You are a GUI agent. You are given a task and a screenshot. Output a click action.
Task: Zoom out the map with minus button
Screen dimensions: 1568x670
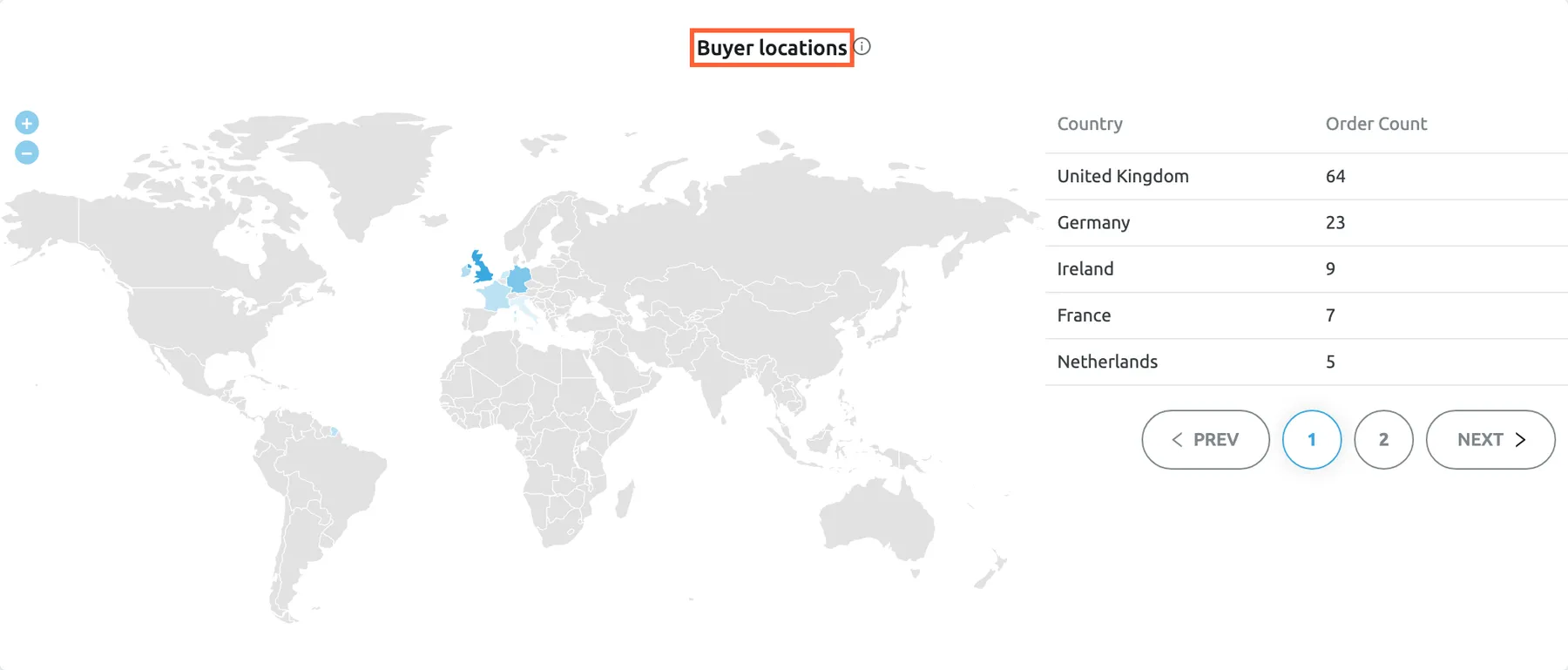(x=27, y=152)
